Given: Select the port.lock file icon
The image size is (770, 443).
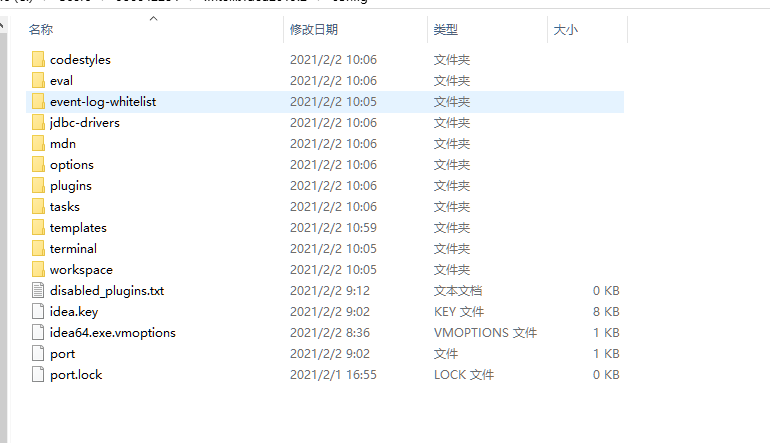Looking at the screenshot, I should coord(38,375).
